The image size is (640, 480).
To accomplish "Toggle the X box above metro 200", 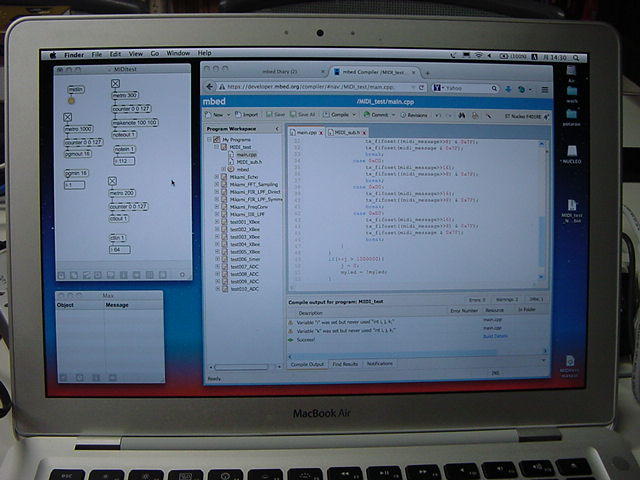I will (x=112, y=181).
